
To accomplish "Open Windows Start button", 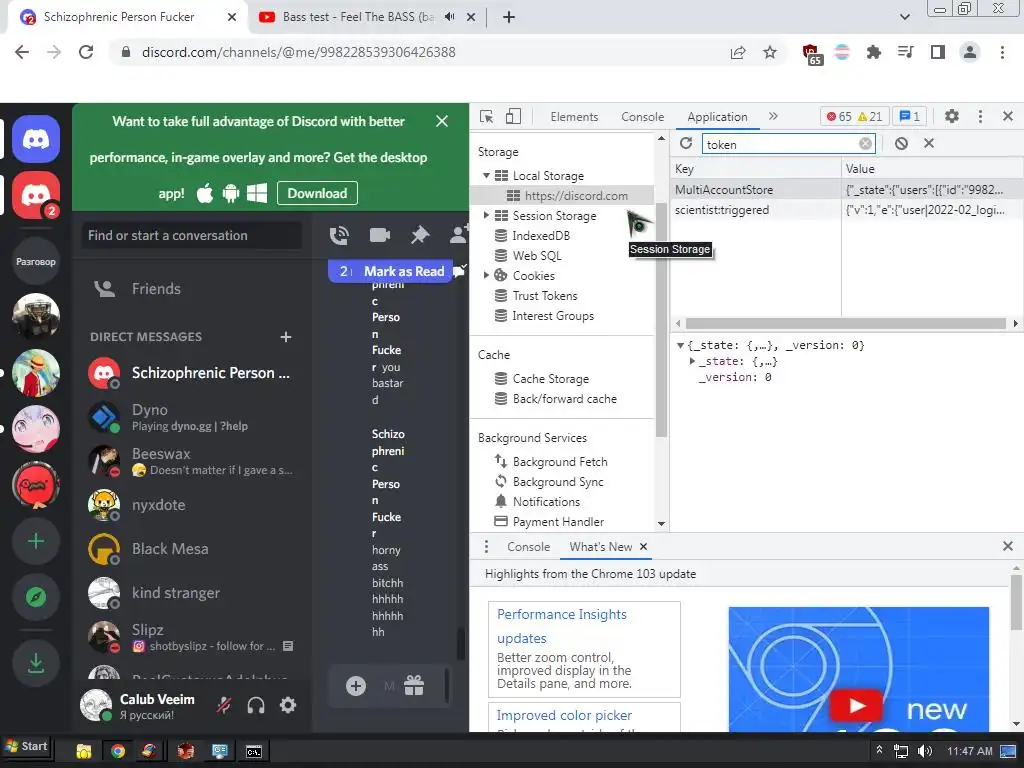I will tap(27, 746).
